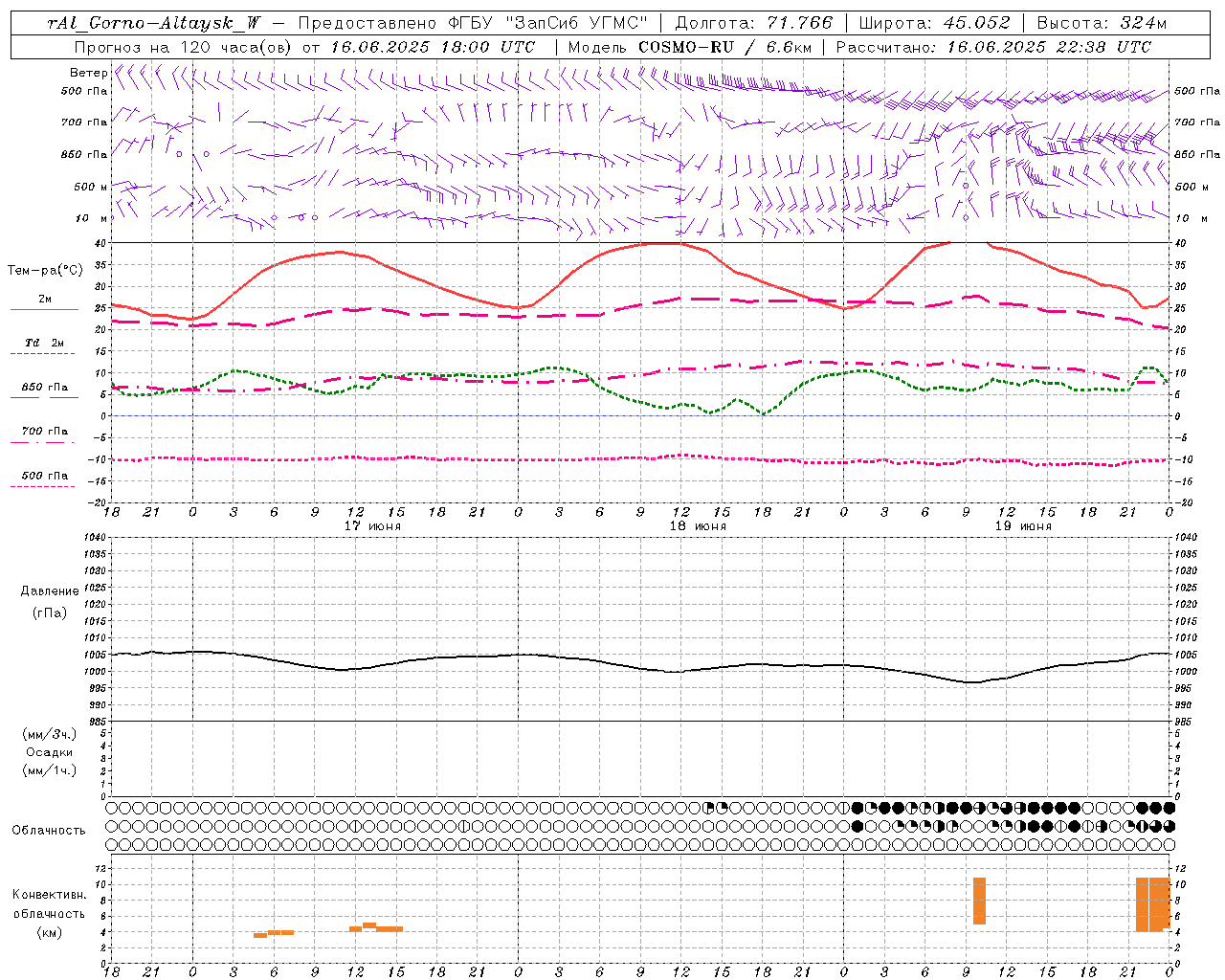Click the "Тем-ра(°C)" axis title
The height and width of the screenshot is (980, 1225).
(x=46, y=270)
